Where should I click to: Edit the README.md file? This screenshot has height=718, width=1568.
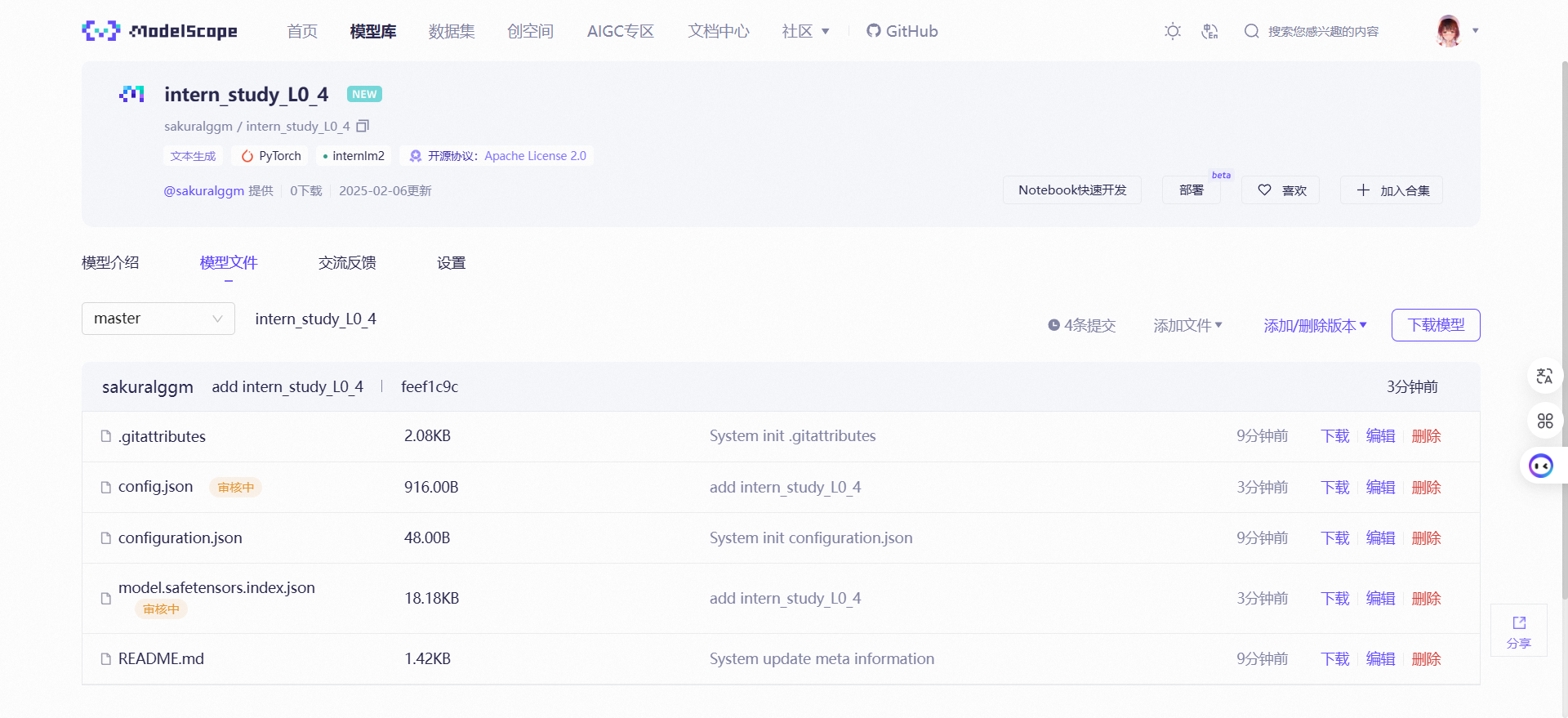tap(1381, 658)
